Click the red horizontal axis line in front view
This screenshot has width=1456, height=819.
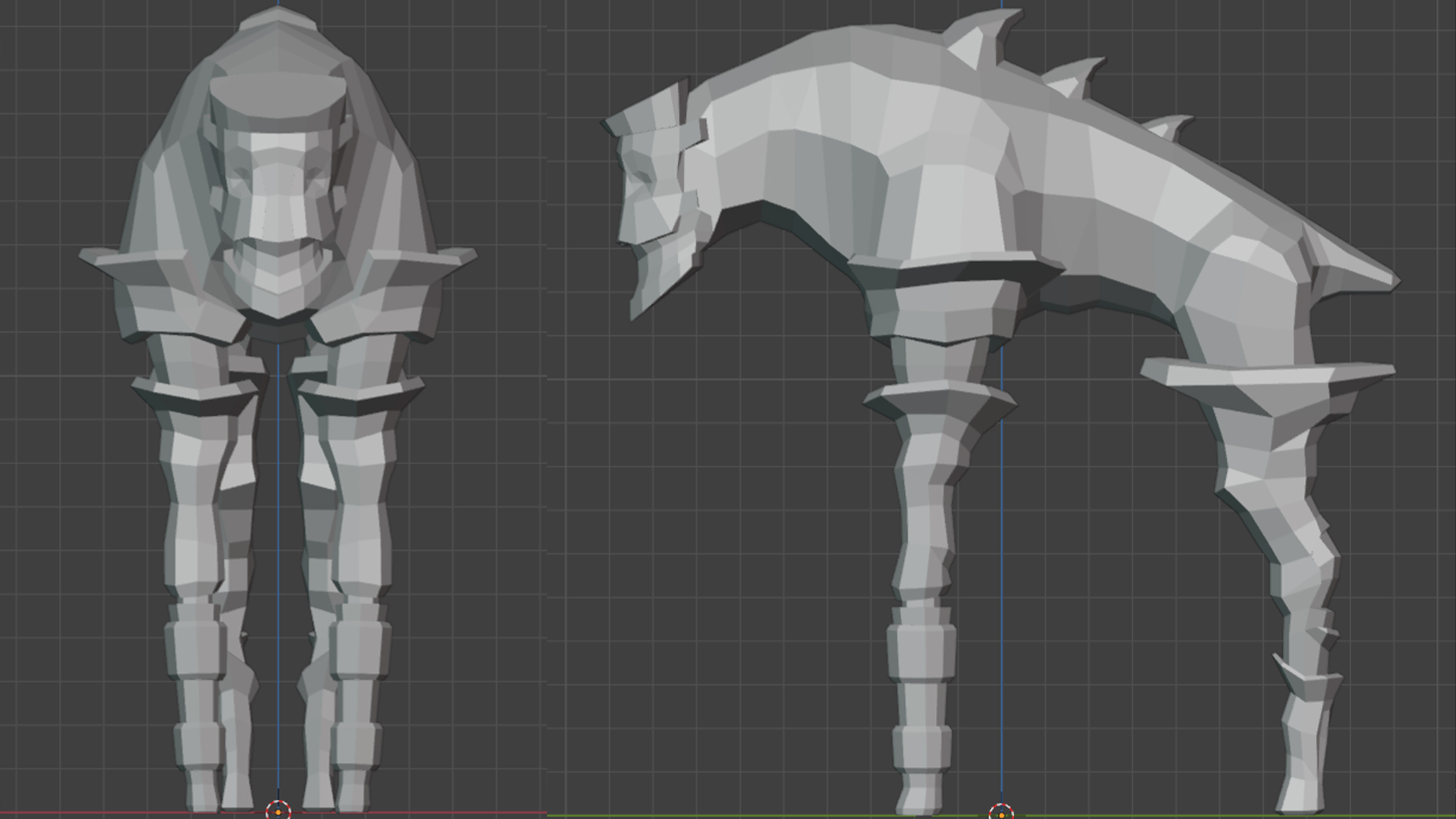coord(94,813)
